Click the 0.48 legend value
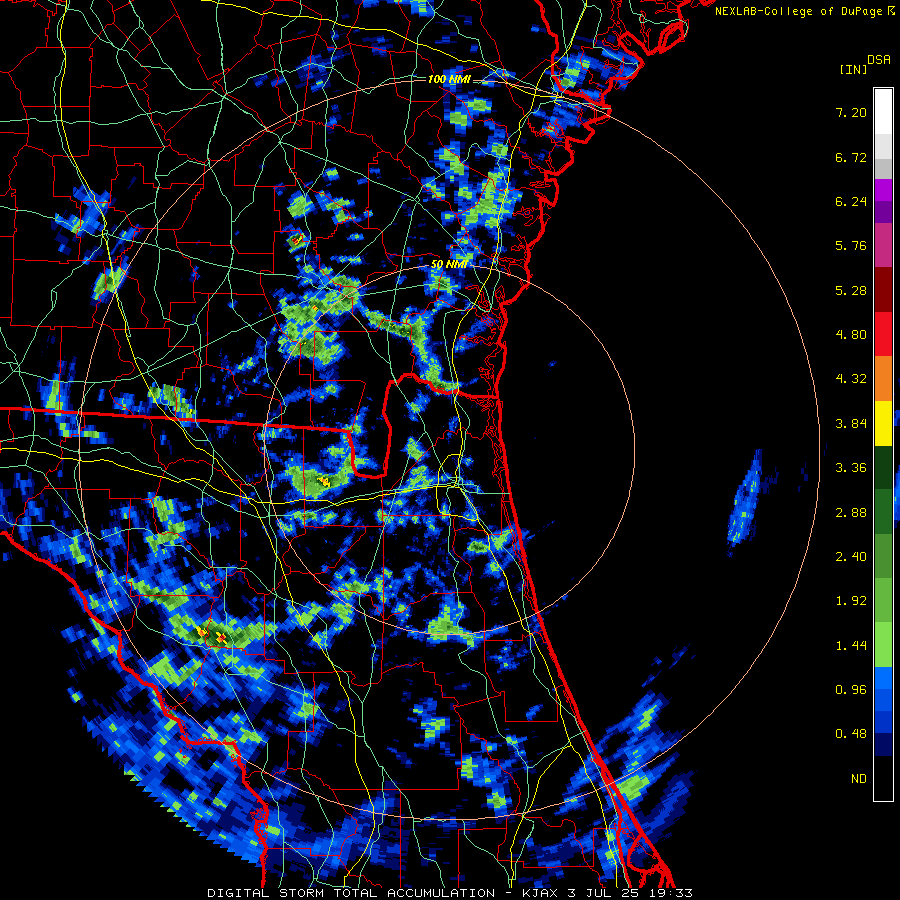The height and width of the screenshot is (900, 900). (x=851, y=734)
